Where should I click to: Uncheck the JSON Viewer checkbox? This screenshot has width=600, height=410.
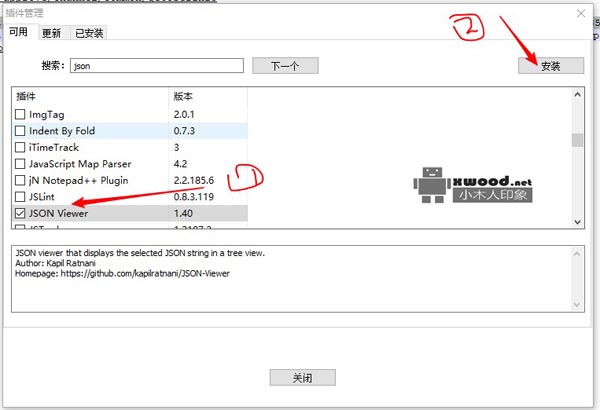coord(20,213)
